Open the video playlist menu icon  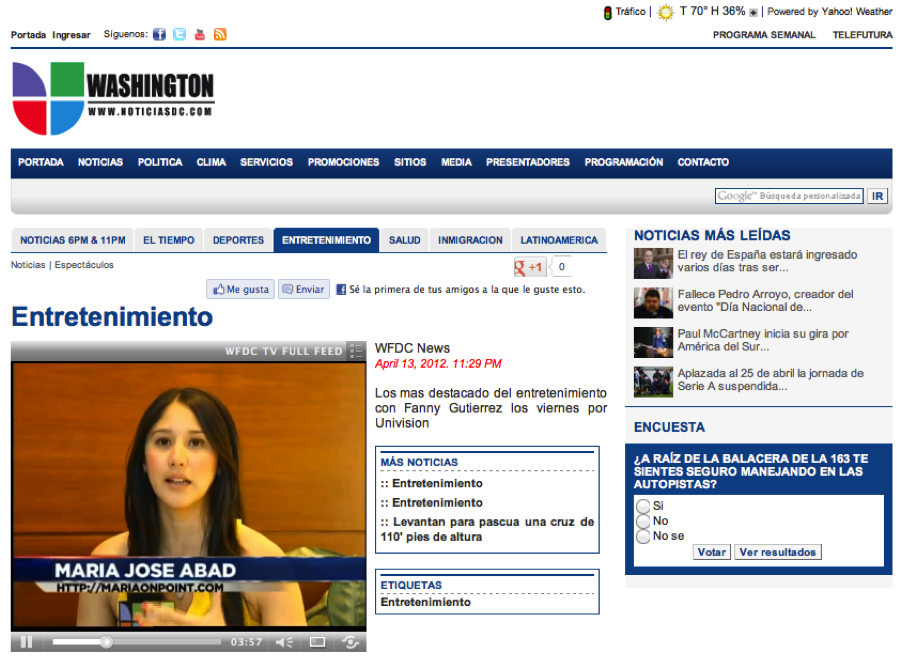(x=357, y=350)
